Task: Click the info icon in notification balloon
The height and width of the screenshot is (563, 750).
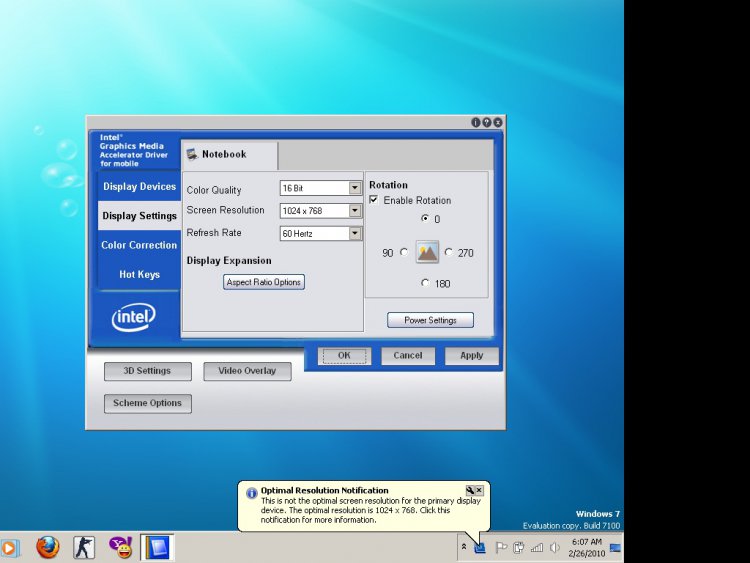Action: click(x=252, y=493)
